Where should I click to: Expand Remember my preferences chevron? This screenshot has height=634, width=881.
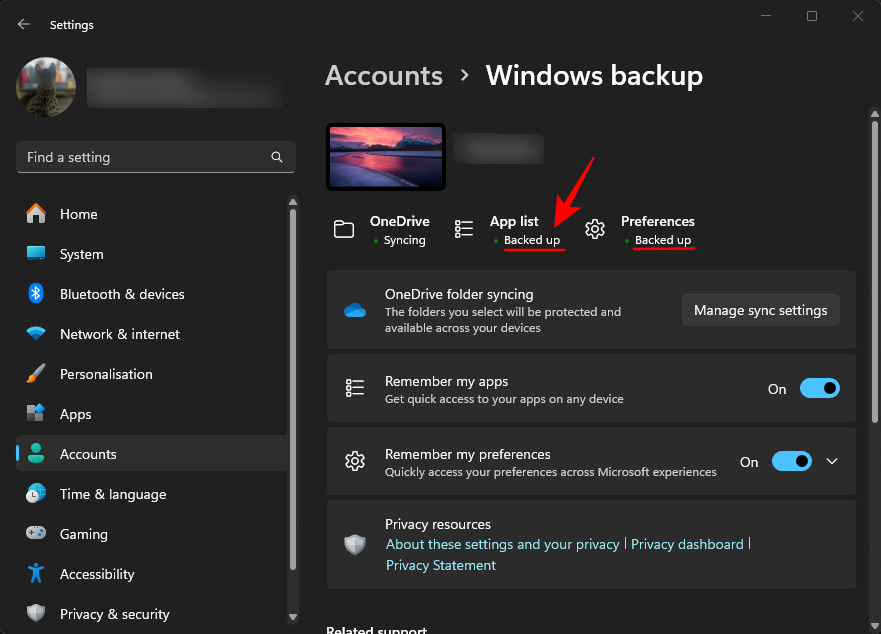pos(832,462)
